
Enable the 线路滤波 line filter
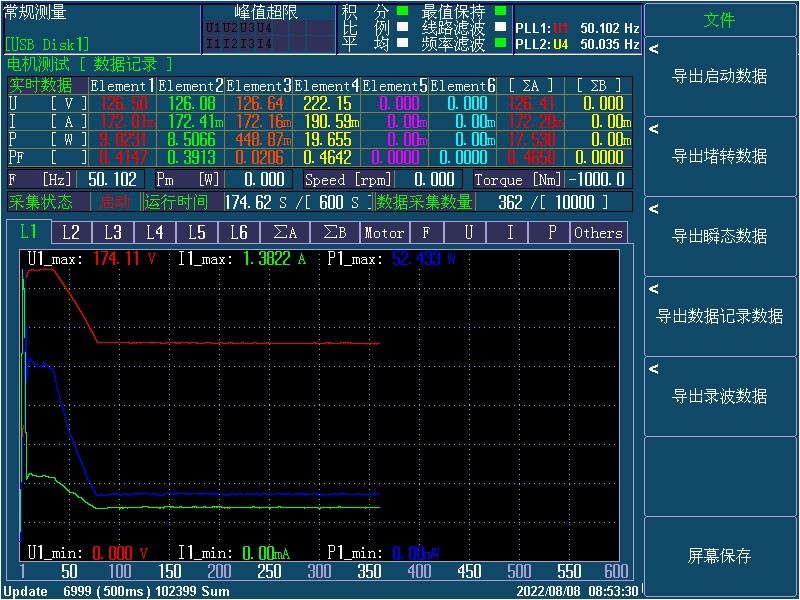point(501,28)
